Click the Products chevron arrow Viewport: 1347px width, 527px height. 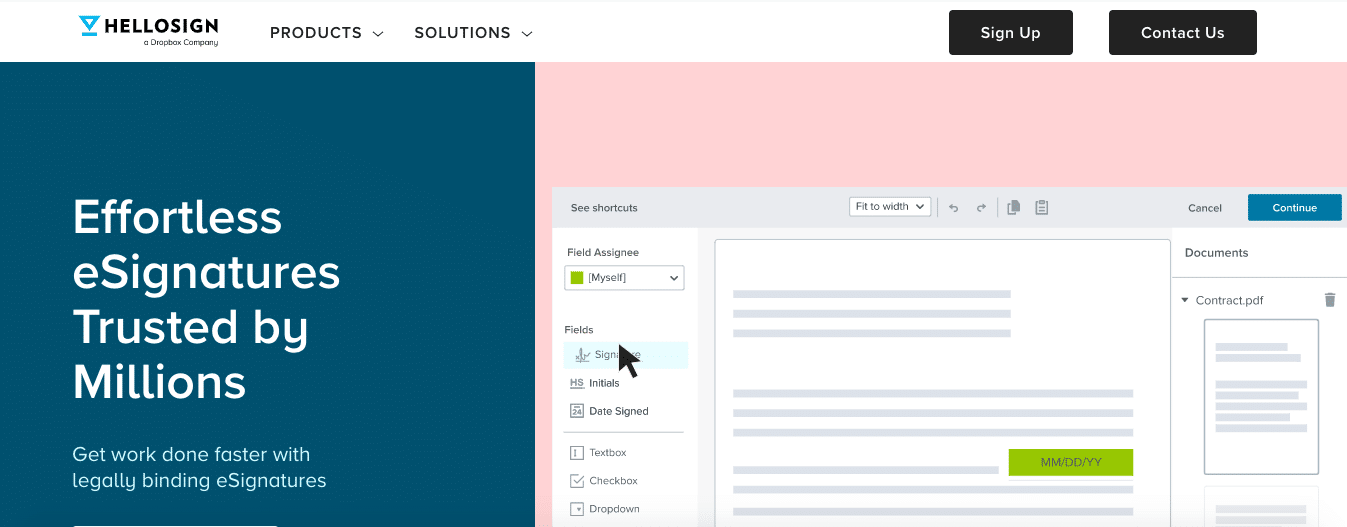click(378, 34)
